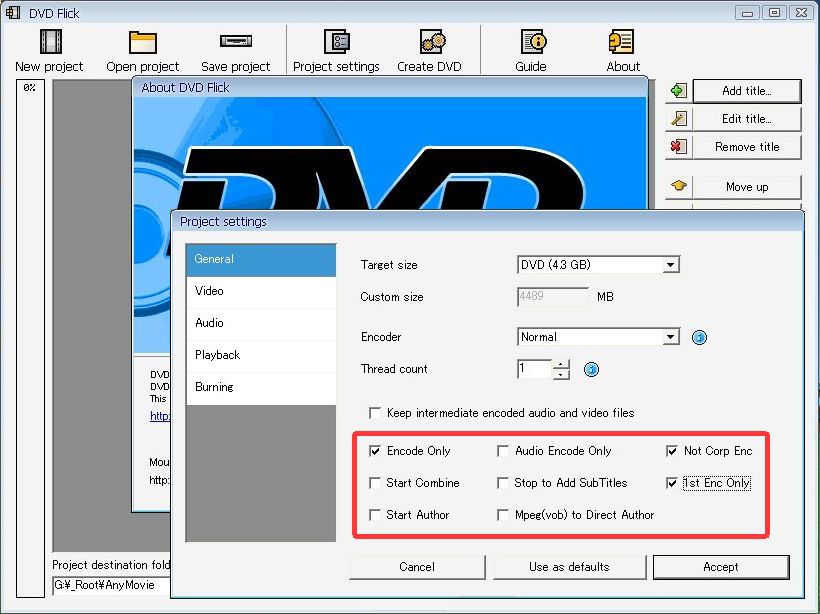This screenshot has width=820, height=614.
Task: Click the http link in About window
Action: point(160,416)
